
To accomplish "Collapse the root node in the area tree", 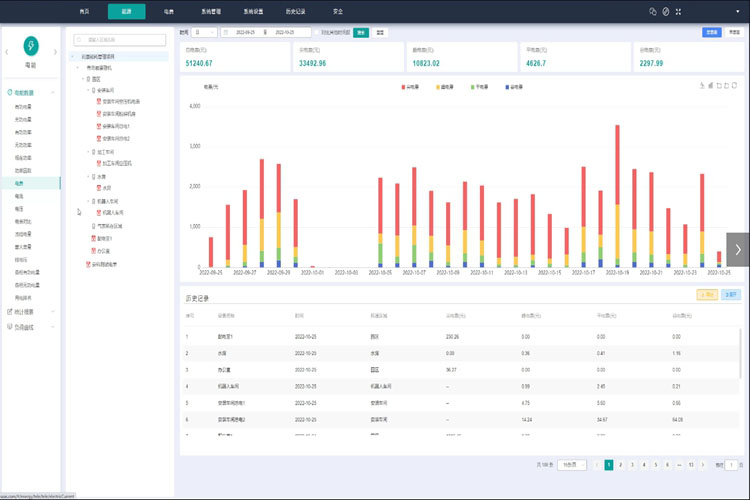I will (73, 57).
